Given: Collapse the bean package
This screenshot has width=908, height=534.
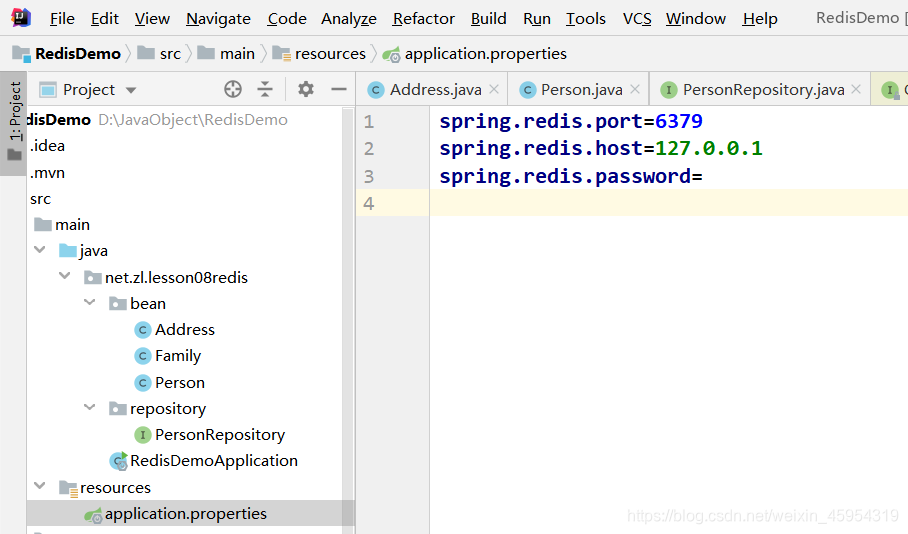Looking at the screenshot, I should [90, 302].
